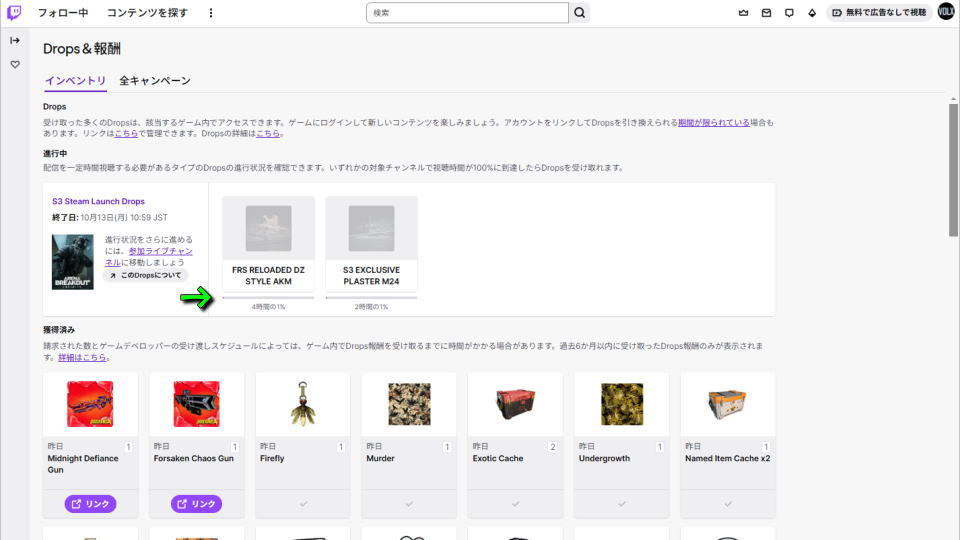
Task: Select FRS RELOADED DZ STYLE AKM drop
Action: click(268, 243)
